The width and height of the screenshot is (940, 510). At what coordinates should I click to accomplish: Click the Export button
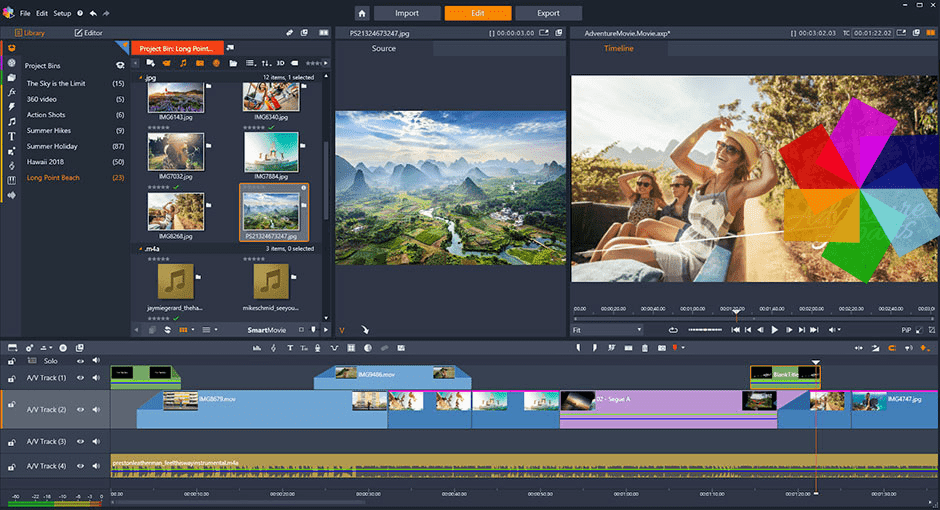click(x=548, y=13)
